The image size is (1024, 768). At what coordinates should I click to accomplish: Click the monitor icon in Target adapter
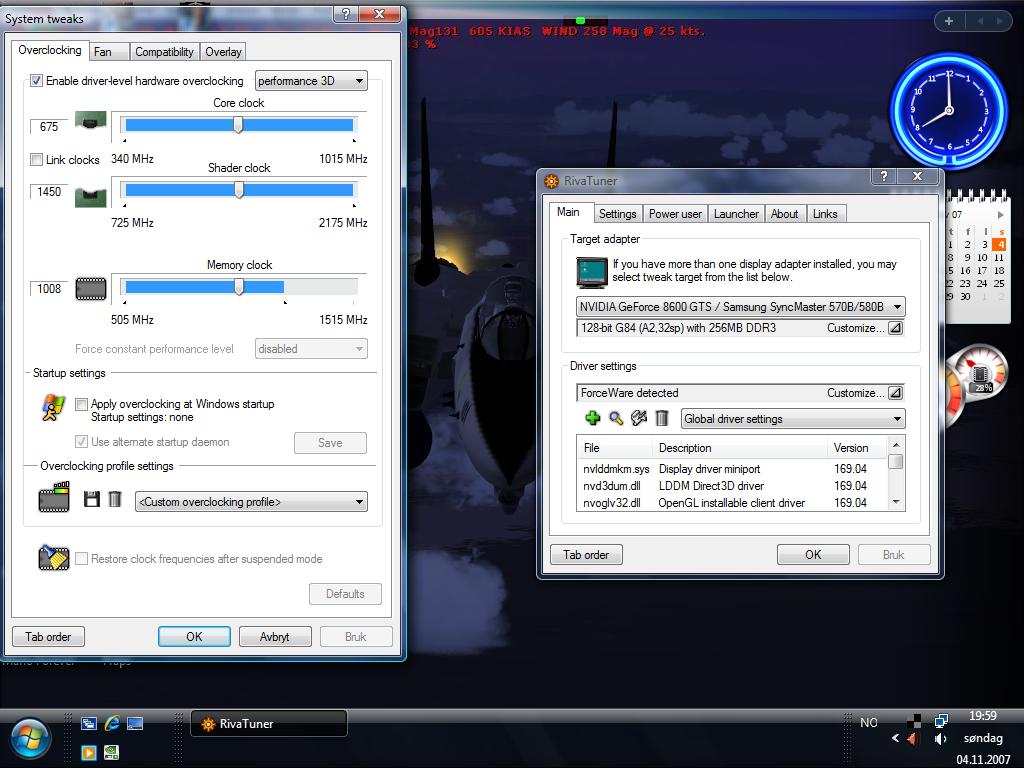coord(592,272)
